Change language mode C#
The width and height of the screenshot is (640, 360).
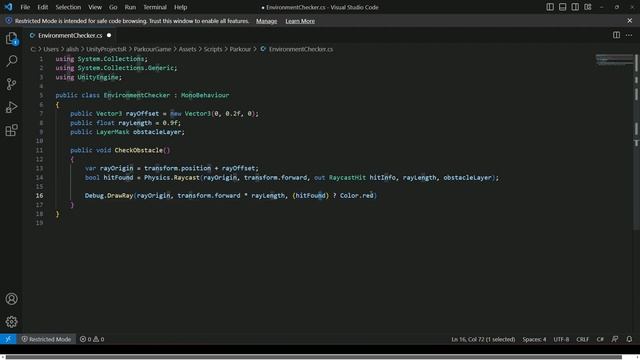point(600,339)
